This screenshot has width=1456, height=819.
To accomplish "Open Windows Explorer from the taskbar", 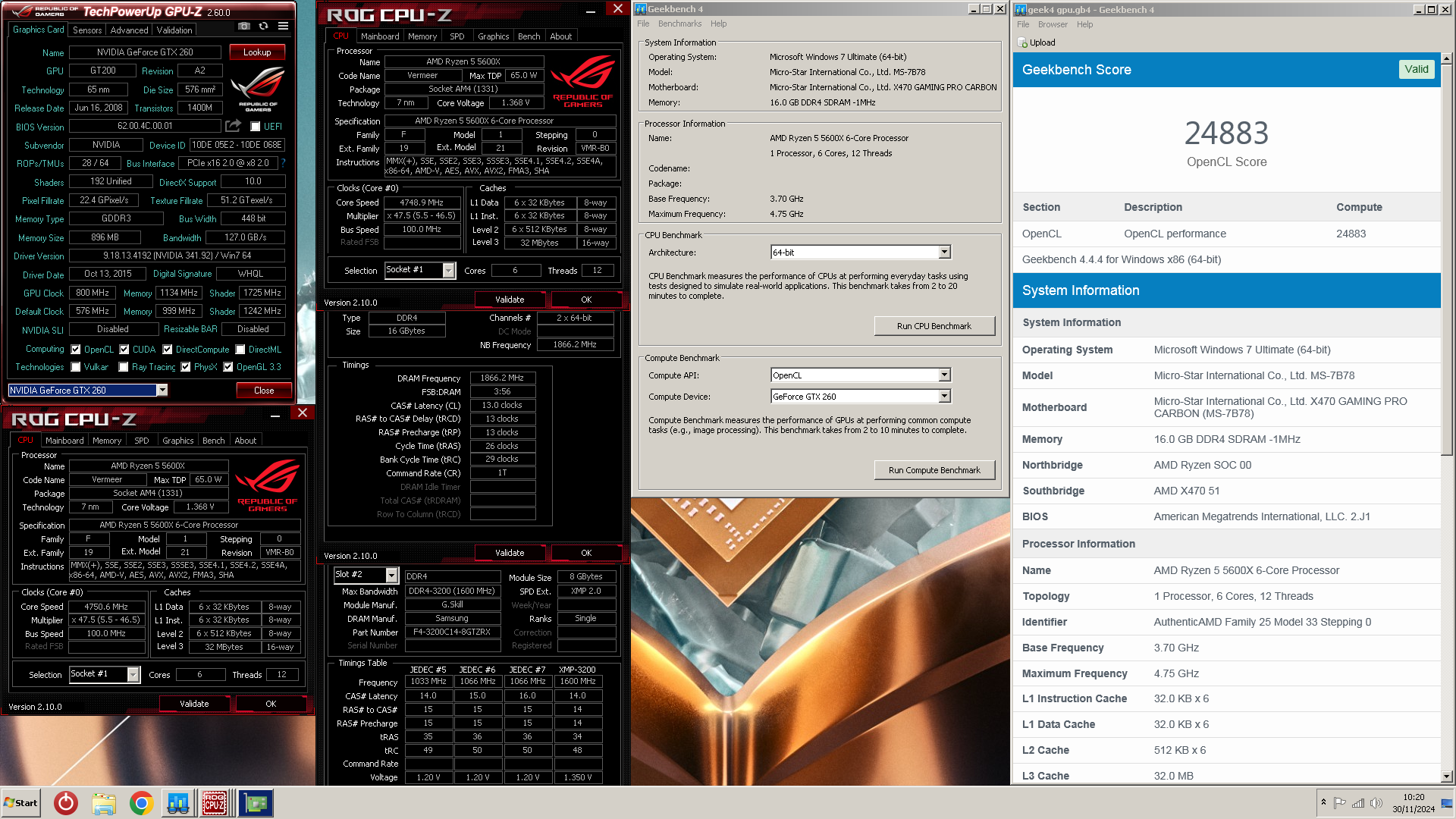I will click(x=104, y=803).
